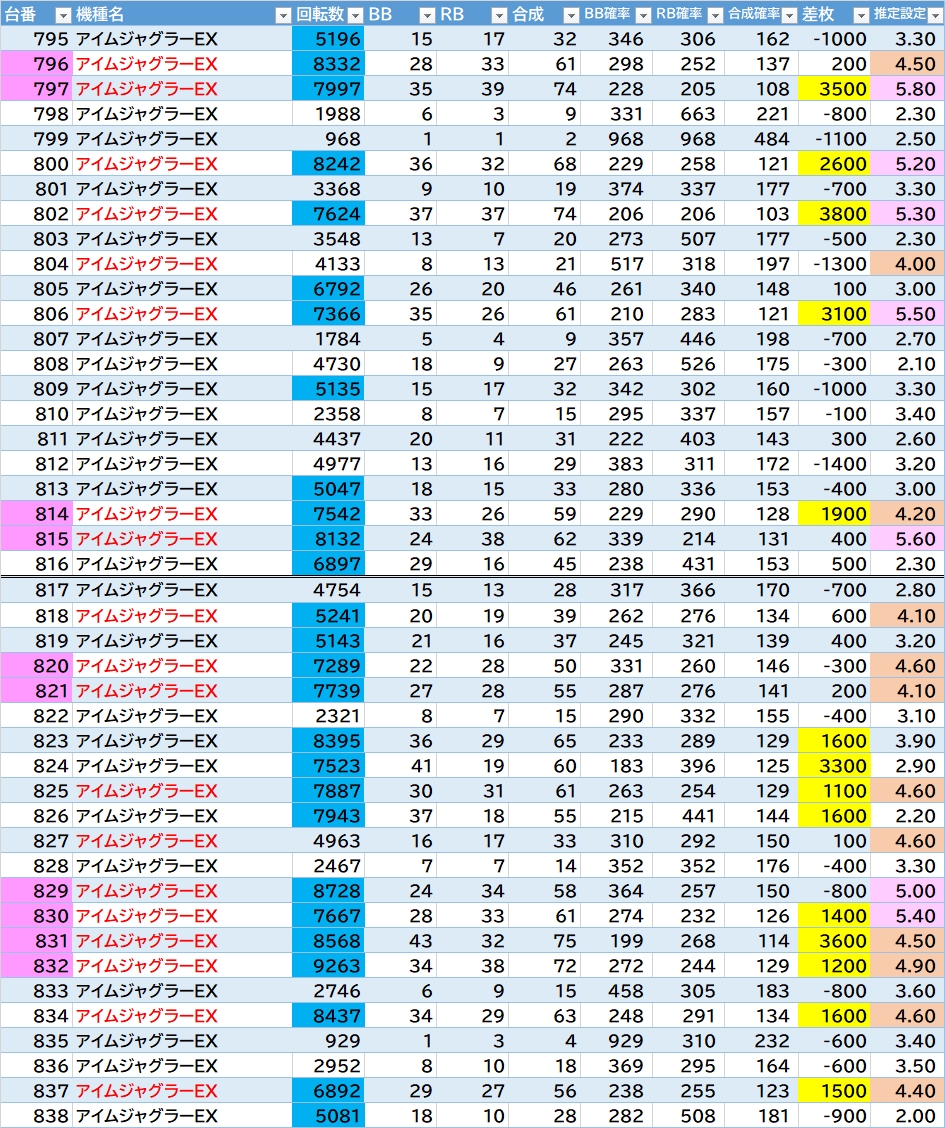Viewport: 945px width, 1128px height.
Task: Select yellow 差枚 cell 3800
Action: (834, 214)
